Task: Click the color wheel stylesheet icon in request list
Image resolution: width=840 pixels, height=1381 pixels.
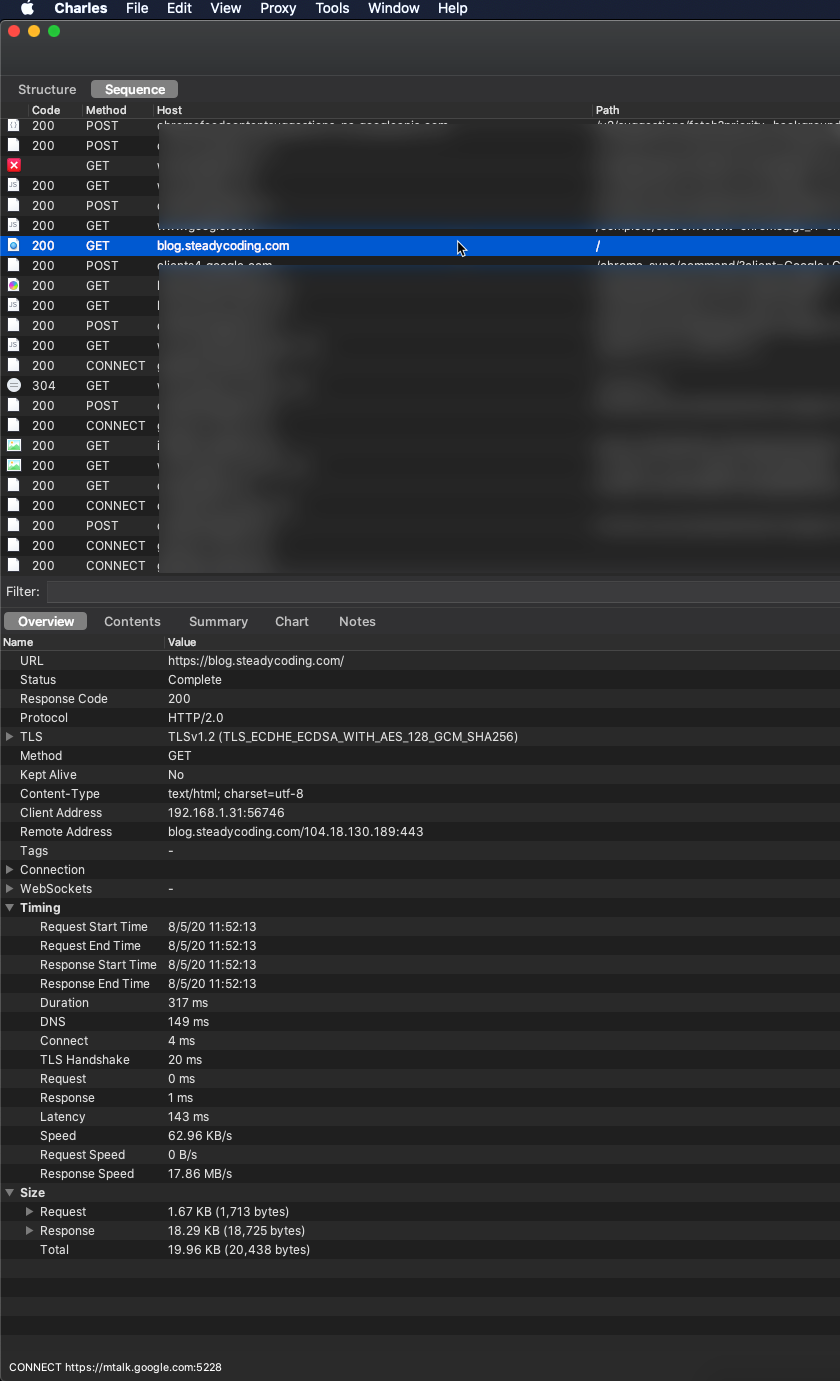Action: [x=14, y=285]
